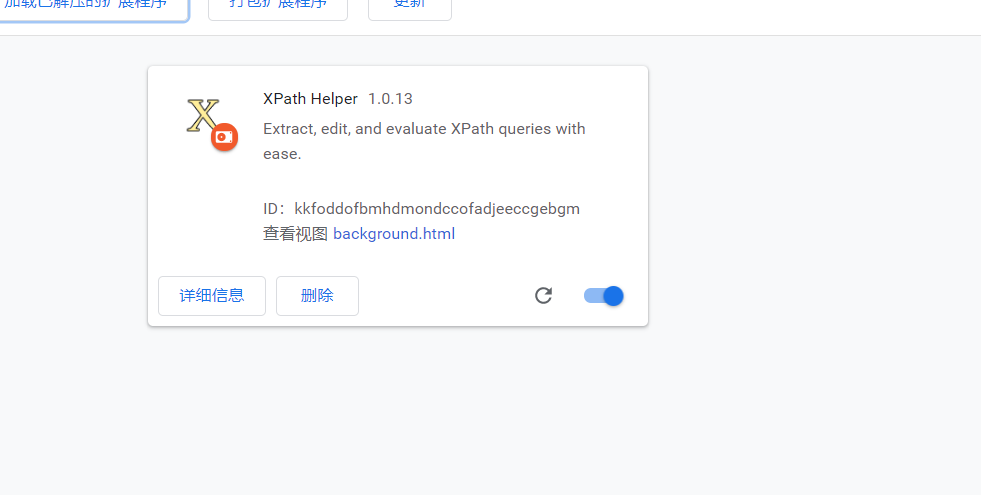
Task: Open the background.html view link
Action: pos(394,234)
